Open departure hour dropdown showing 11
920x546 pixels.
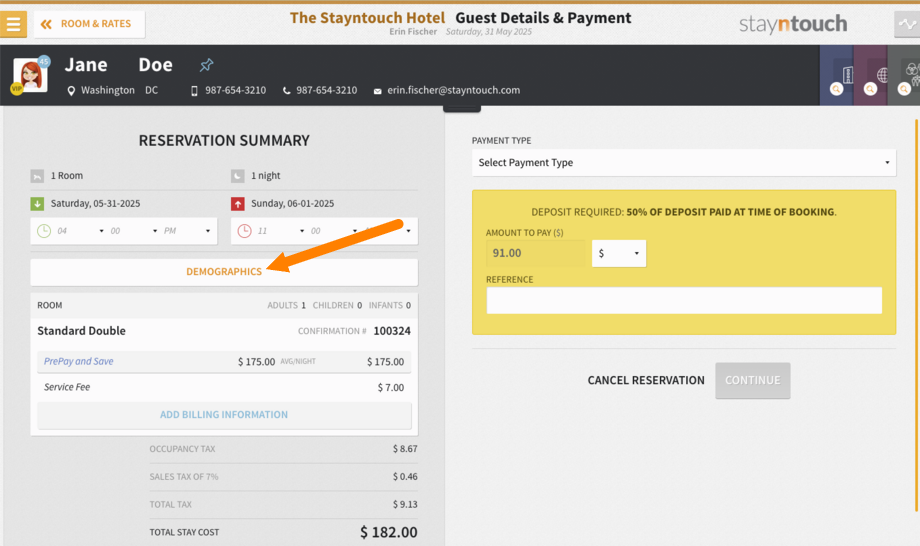coord(281,231)
